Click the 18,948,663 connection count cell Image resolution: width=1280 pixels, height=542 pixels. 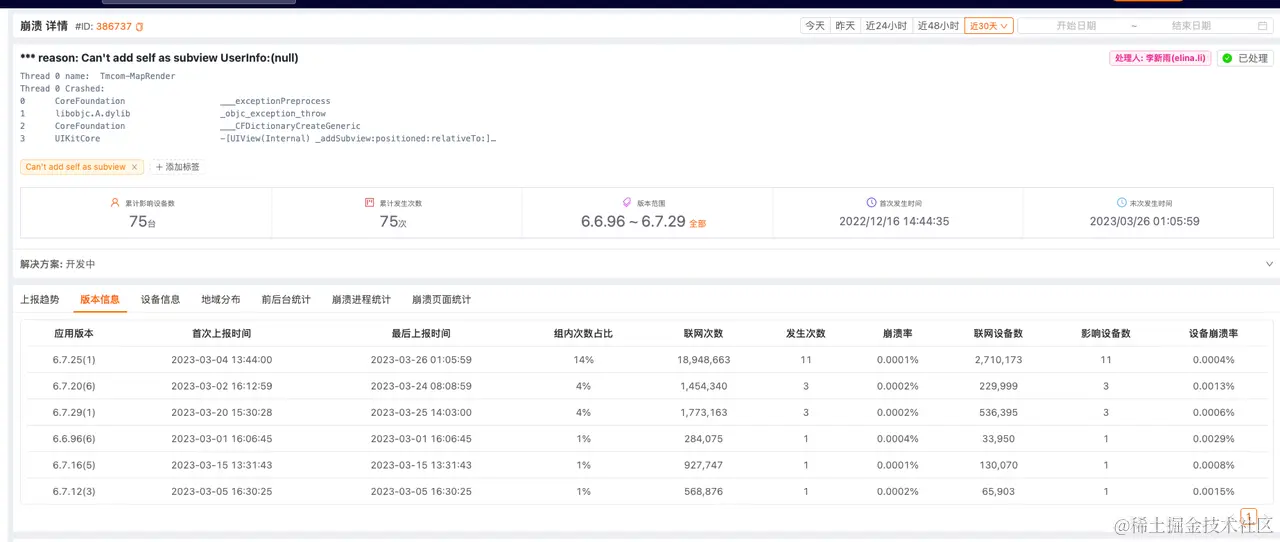point(704,360)
